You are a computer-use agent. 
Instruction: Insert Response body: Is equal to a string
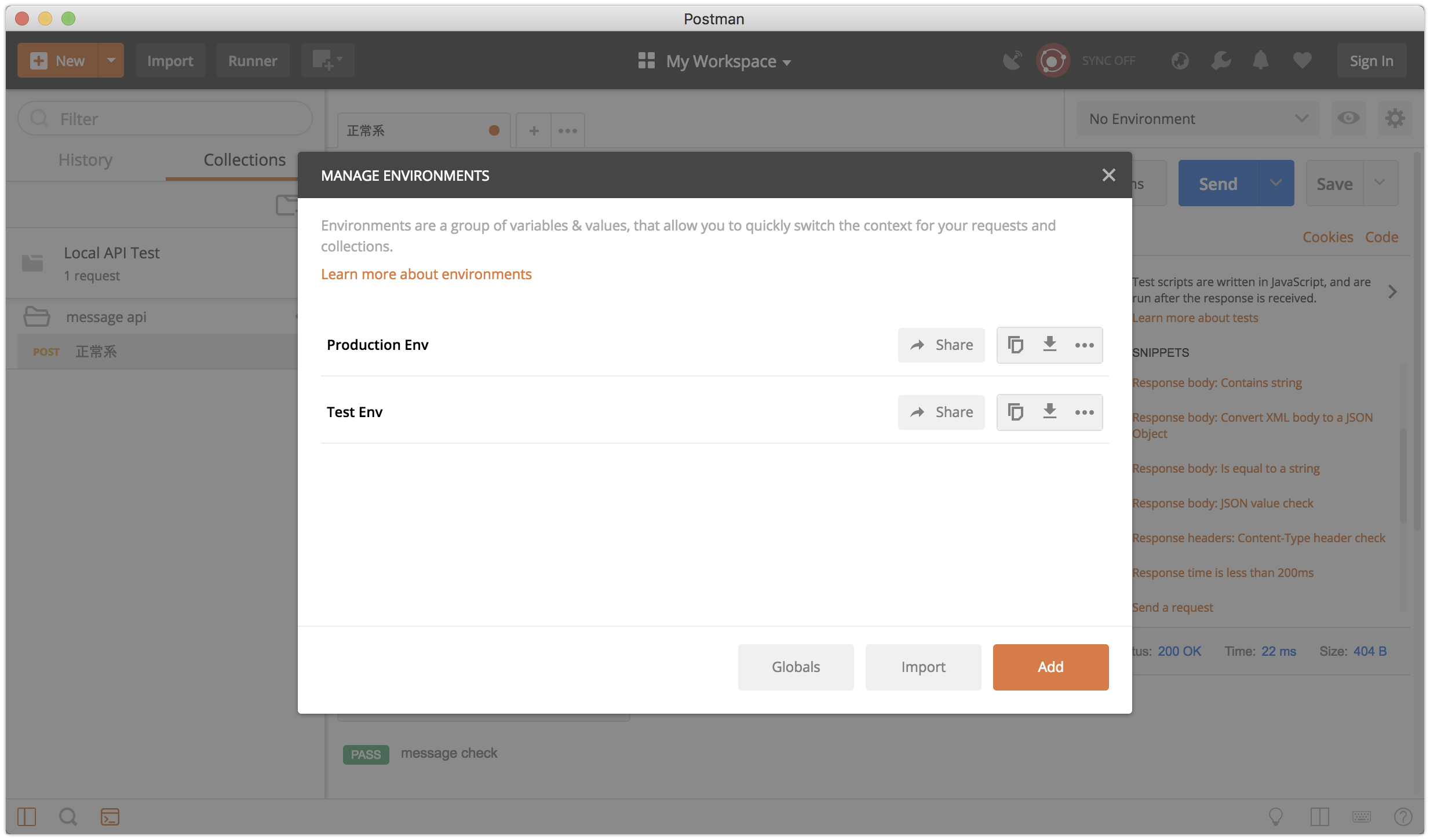point(1225,468)
